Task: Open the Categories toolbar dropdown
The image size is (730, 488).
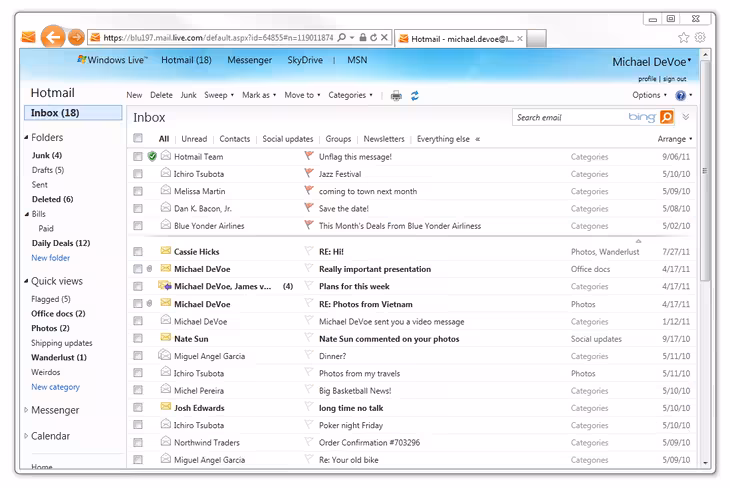Action: (350, 95)
